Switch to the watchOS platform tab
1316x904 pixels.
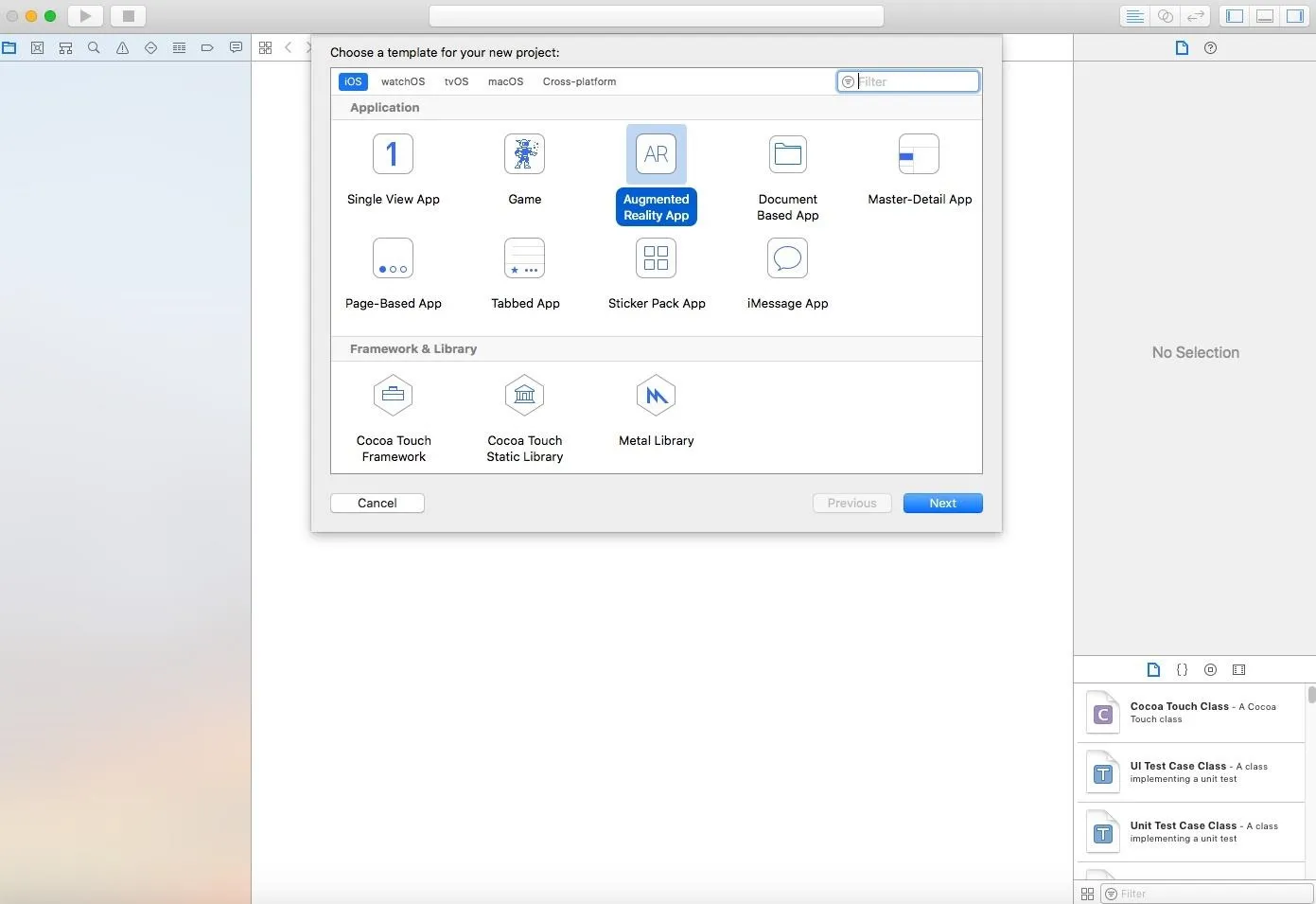click(x=403, y=81)
